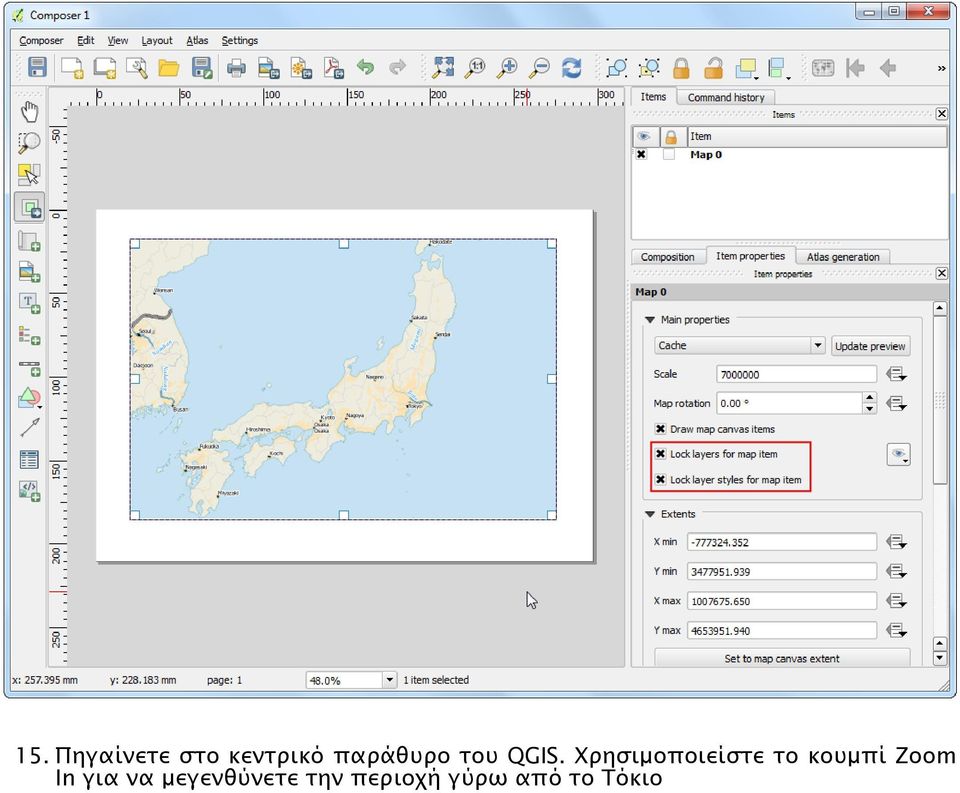
Task: Click the Duplicate composer icon
Action: [x=105, y=67]
